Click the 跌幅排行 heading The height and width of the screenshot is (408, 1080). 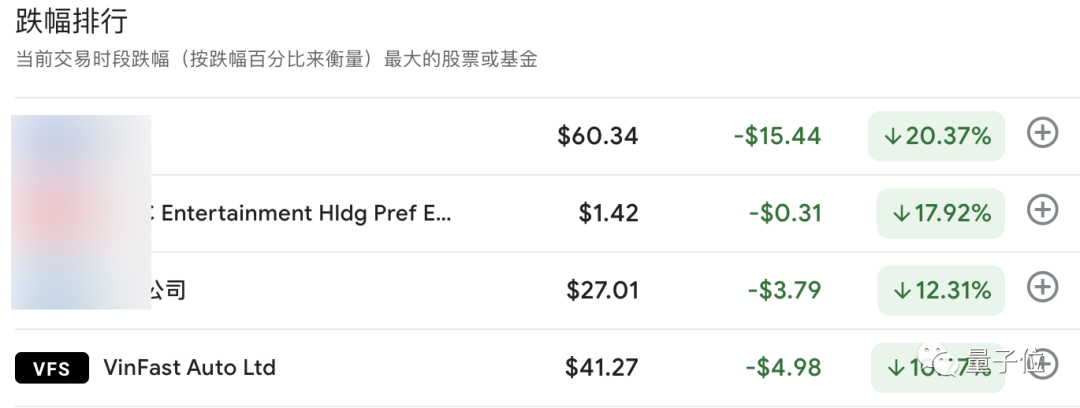[72, 22]
